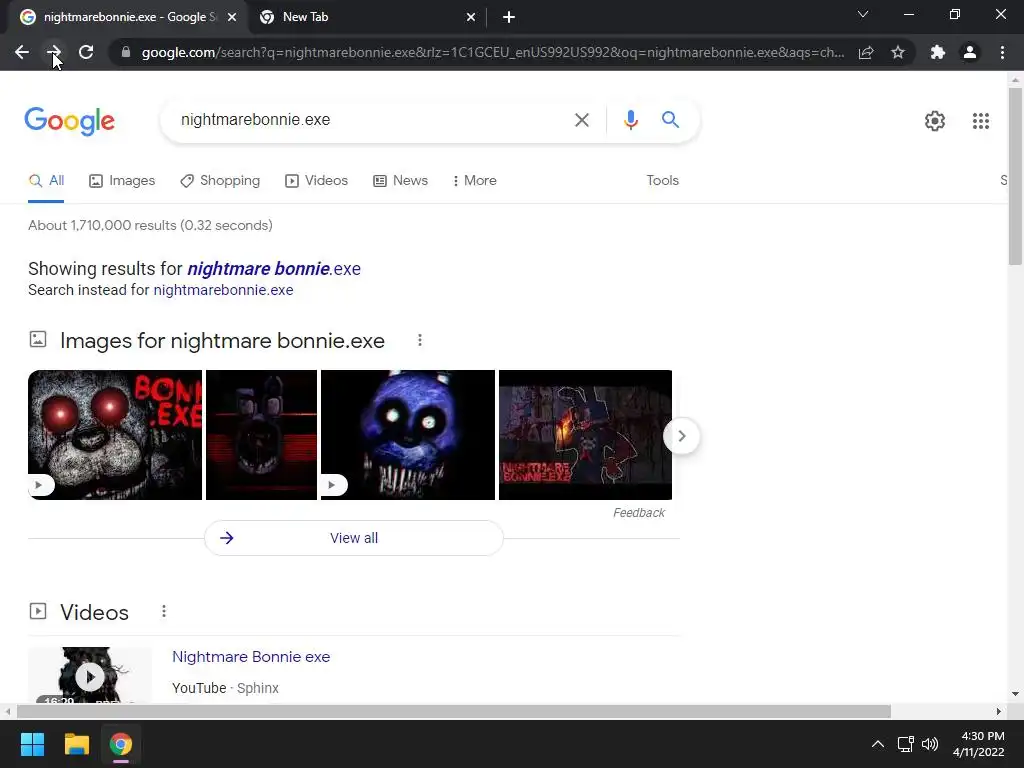This screenshot has height=768, width=1024.
Task: Submit the search with the magnifier icon
Action: coord(670,120)
